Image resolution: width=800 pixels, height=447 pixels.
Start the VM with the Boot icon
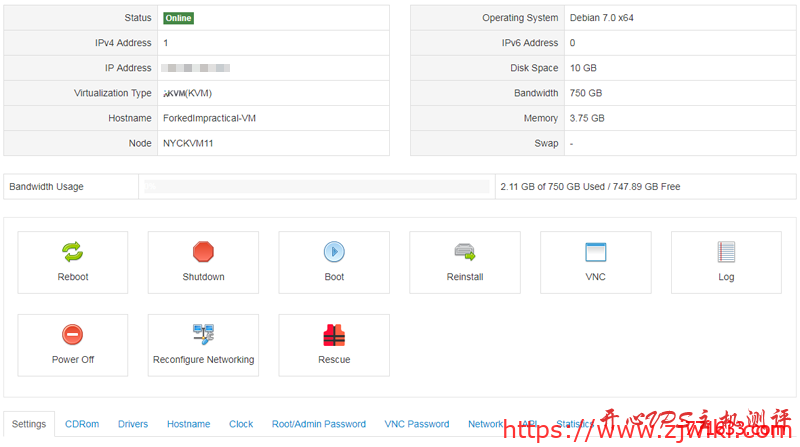[x=334, y=252]
